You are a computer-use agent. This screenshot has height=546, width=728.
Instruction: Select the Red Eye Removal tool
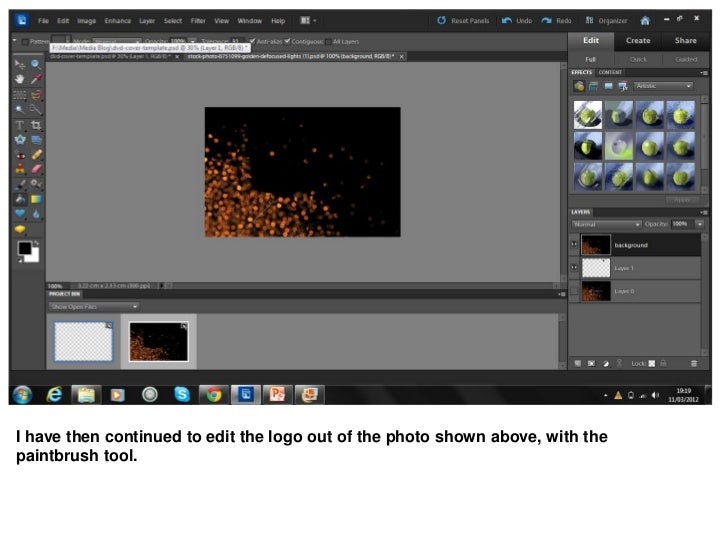(x=20, y=155)
